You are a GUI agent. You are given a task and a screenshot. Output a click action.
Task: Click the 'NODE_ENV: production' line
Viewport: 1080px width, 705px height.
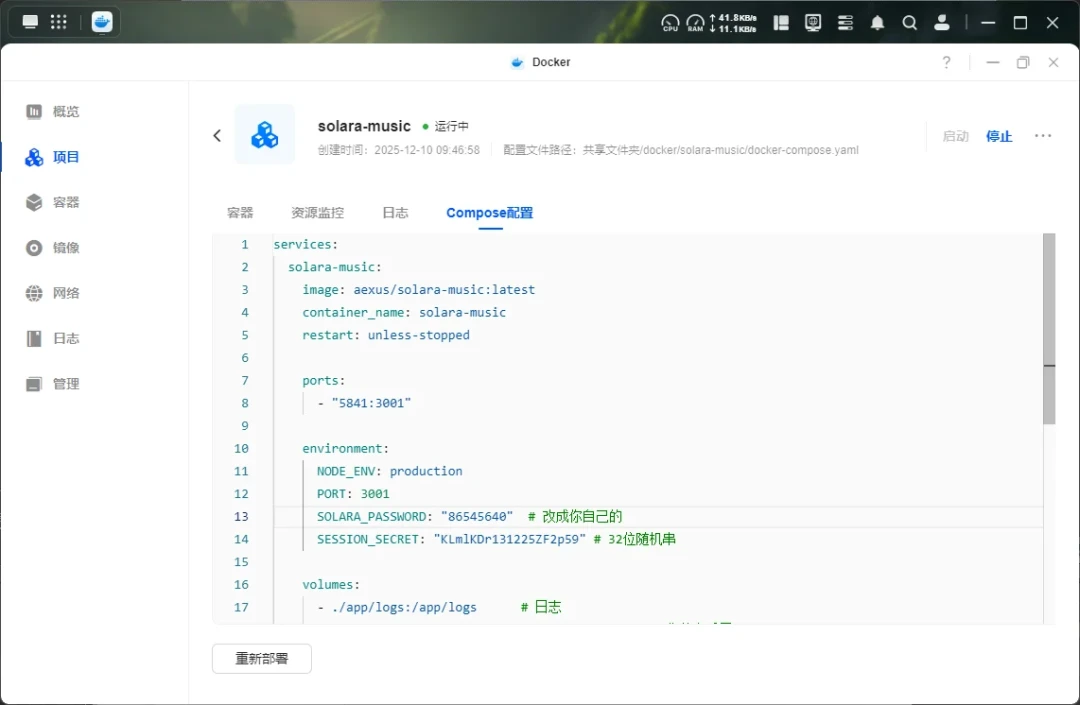point(389,472)
